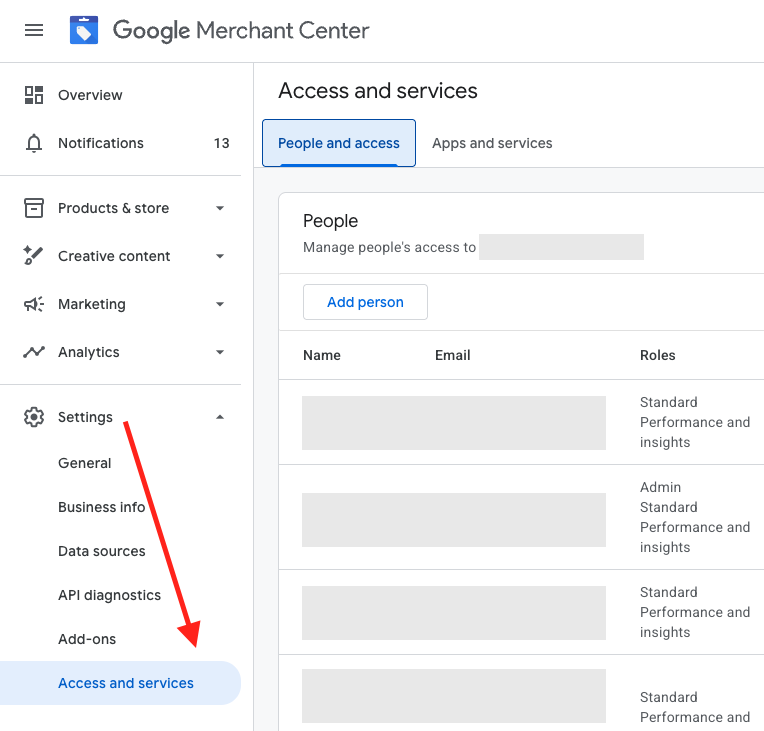Open API diagnostics settings
764x731 pixels.
point(109,595)
